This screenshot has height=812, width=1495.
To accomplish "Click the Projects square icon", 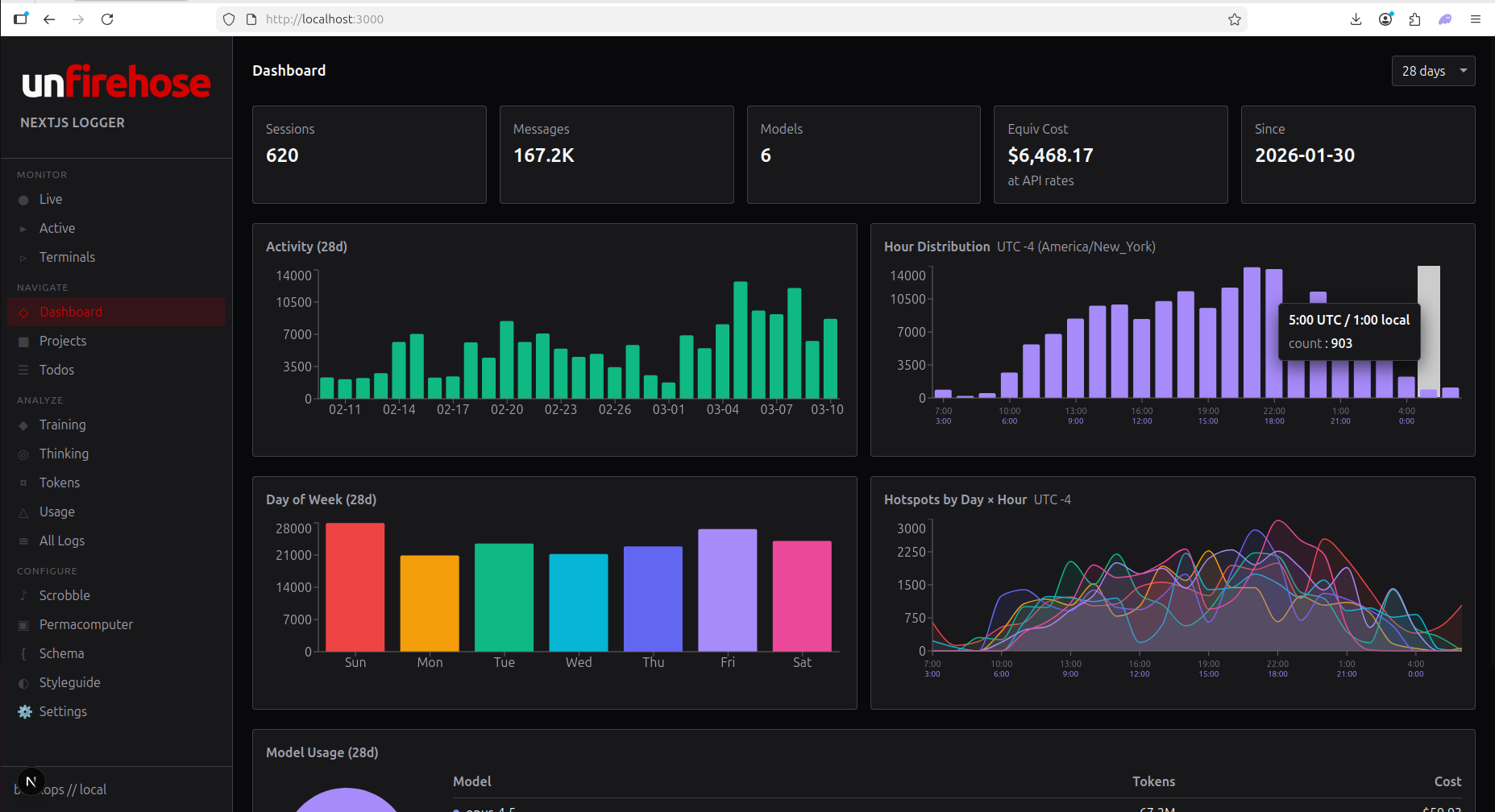I will pos(23,342).
